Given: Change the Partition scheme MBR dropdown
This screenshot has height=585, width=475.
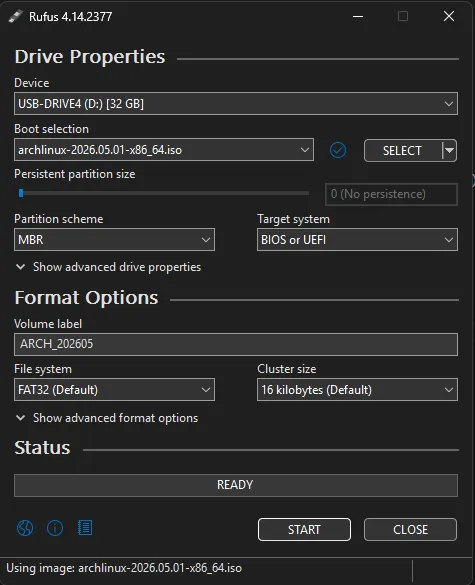Looking at the screenshot, I should tap(114, 240).
